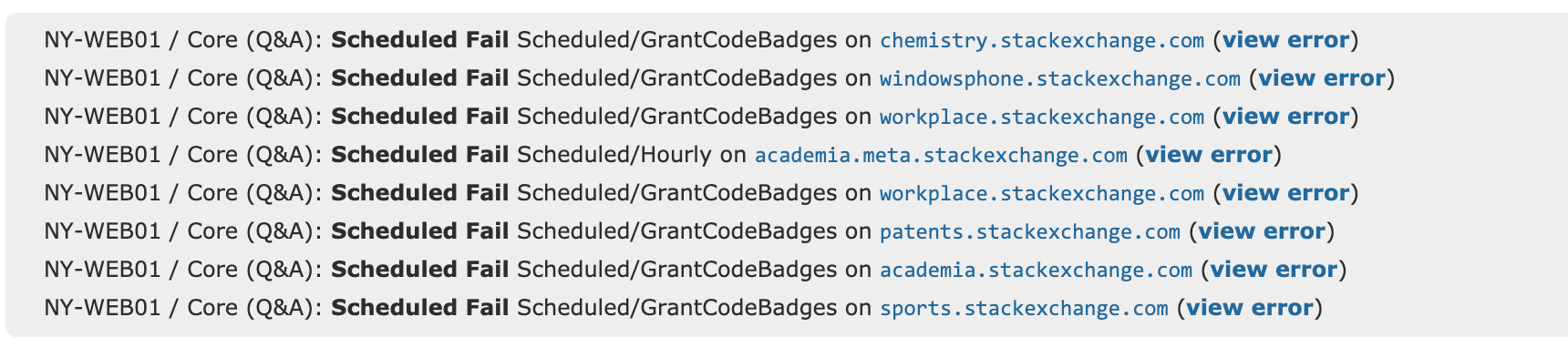Open the windowsphone.stackexchange.com link

click(1059, 78)
